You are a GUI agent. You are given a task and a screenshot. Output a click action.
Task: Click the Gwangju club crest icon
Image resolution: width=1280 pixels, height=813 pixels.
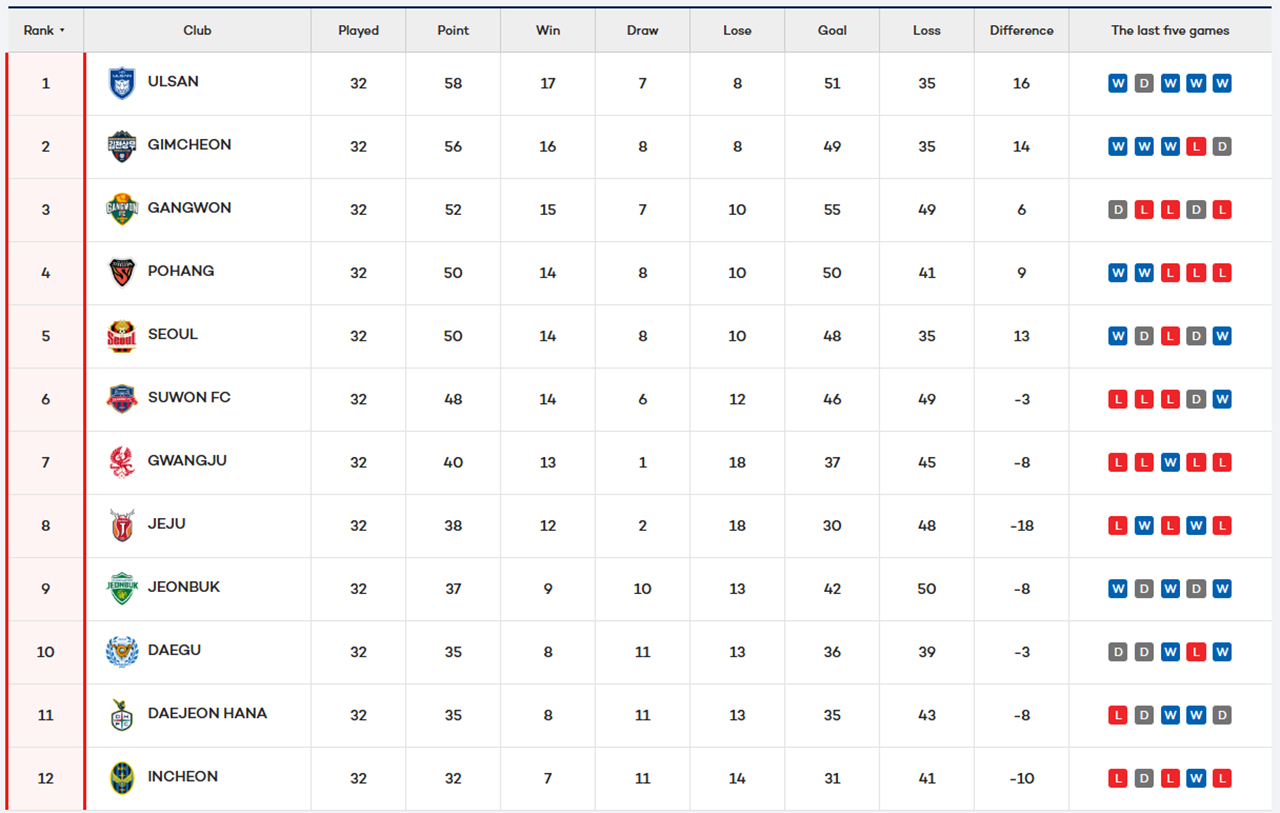coord(122,462)
